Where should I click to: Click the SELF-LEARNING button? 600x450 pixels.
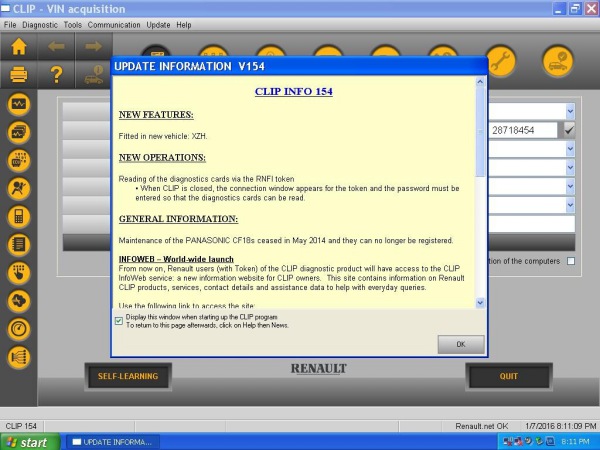128,376
